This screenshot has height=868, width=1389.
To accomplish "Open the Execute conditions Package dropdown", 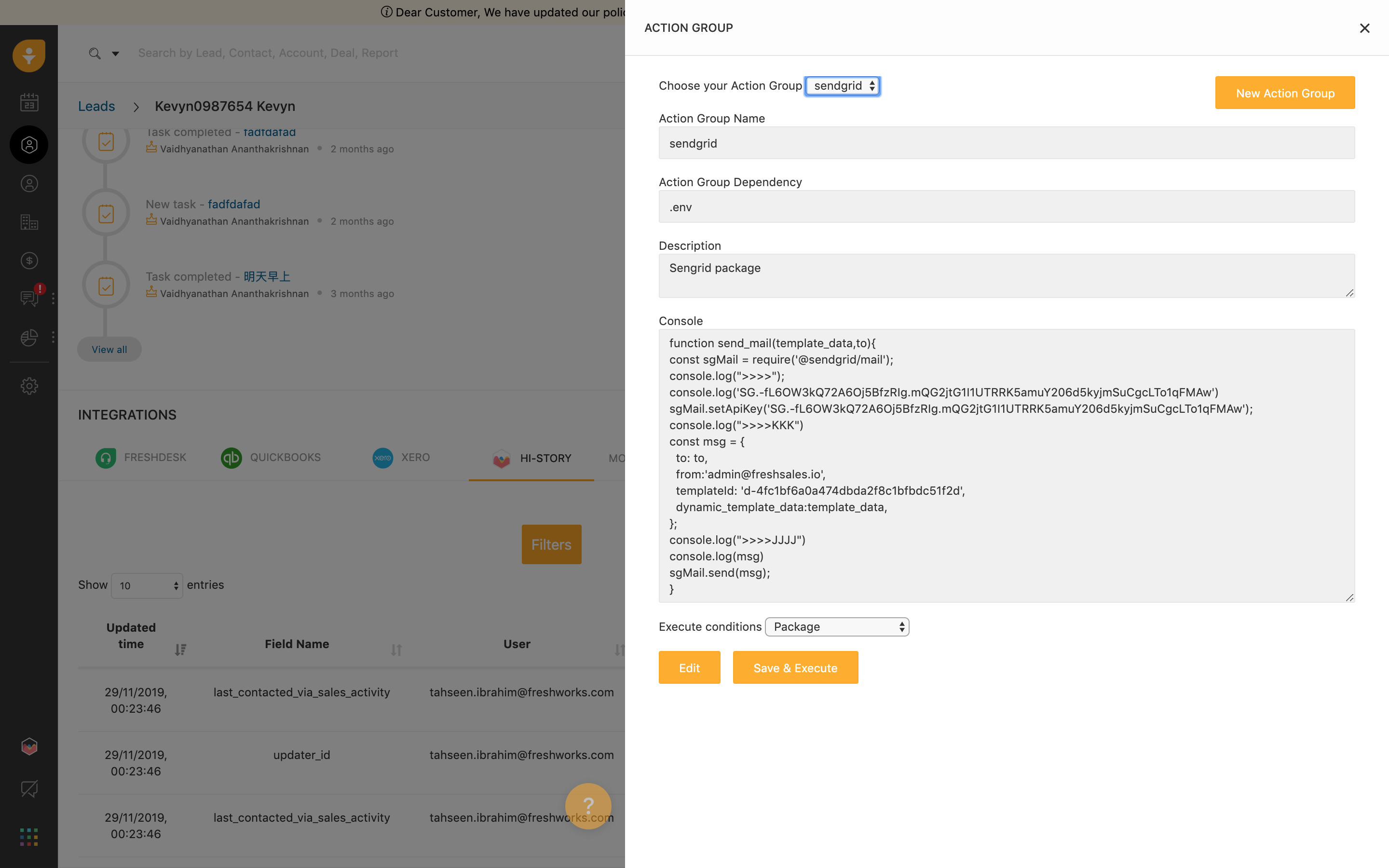I will pos(837,627).
